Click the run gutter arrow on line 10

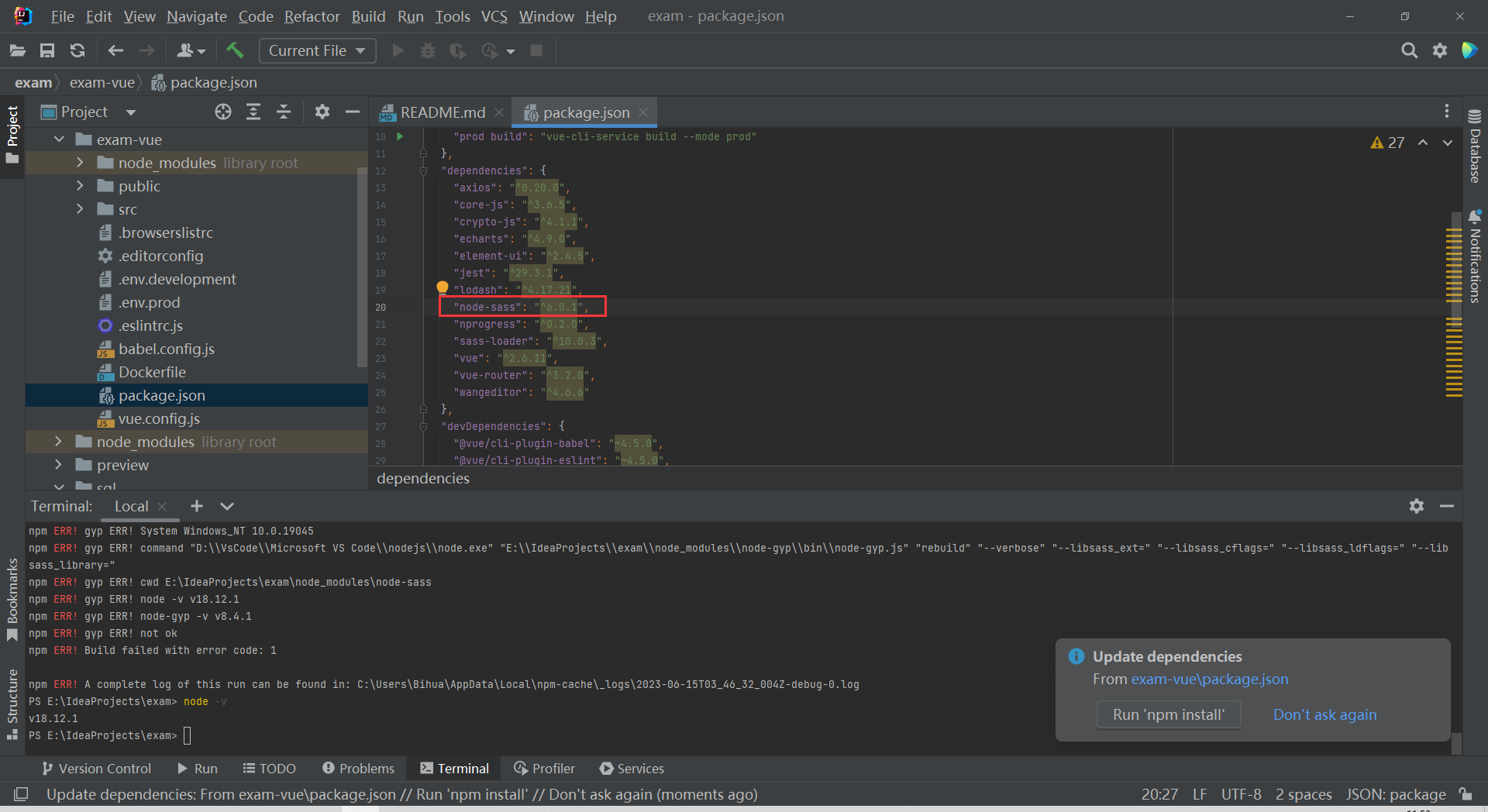[400, 136]
